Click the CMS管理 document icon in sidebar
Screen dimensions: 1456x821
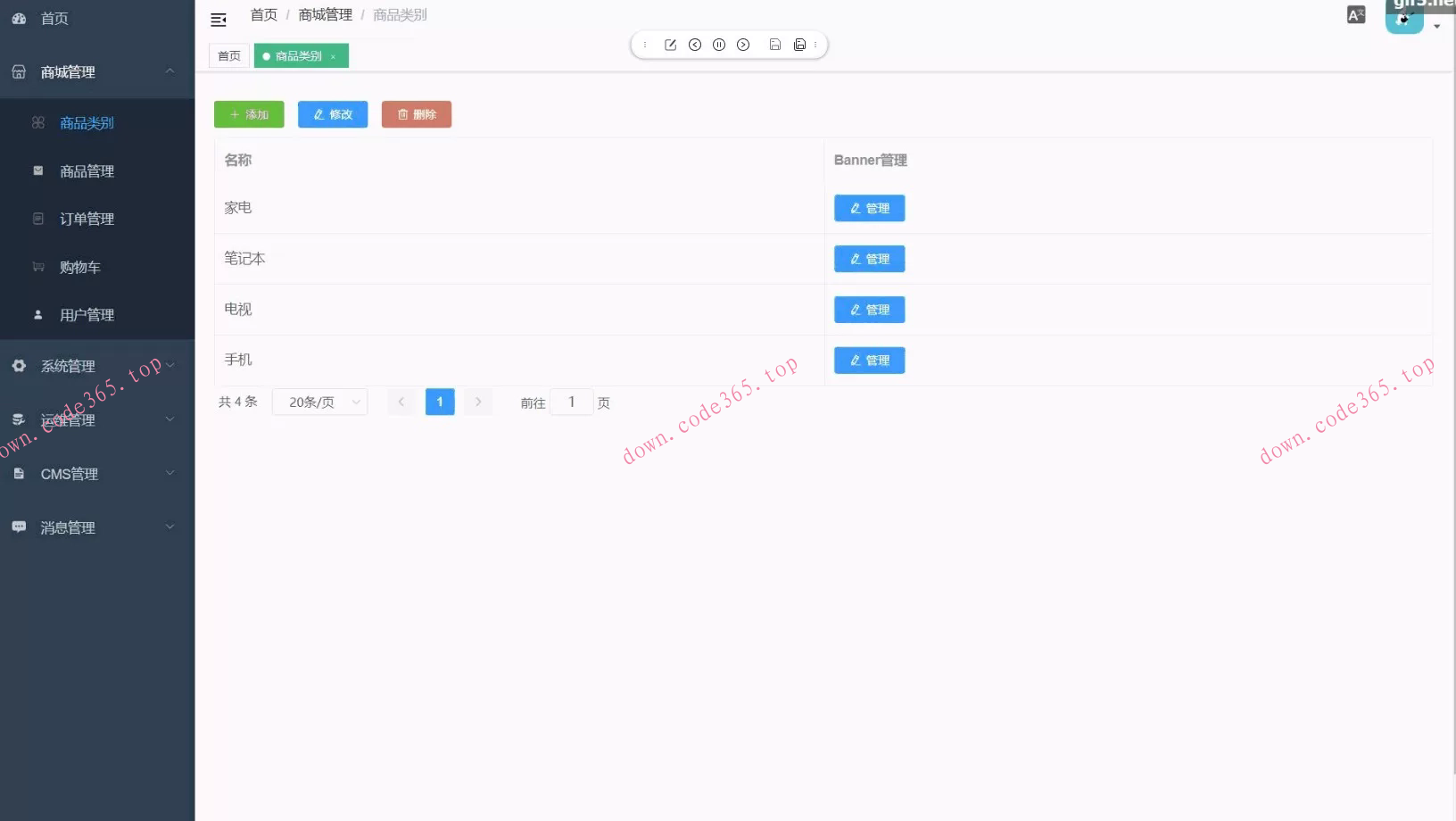[x=19, y=473]
